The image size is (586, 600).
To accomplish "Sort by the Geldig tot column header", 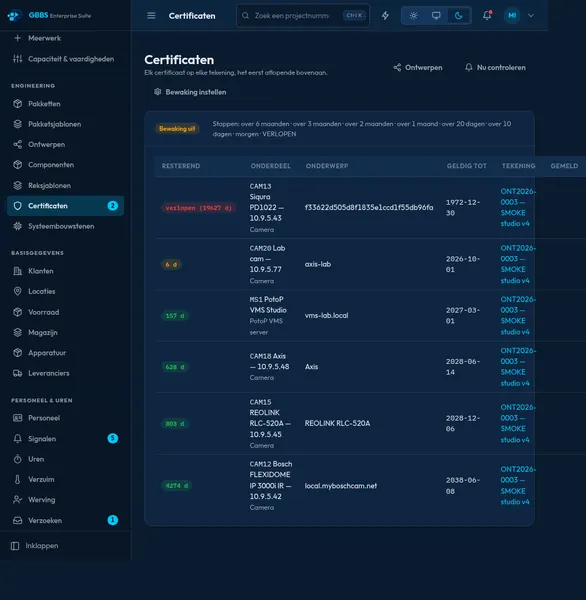I will (467, 166).
